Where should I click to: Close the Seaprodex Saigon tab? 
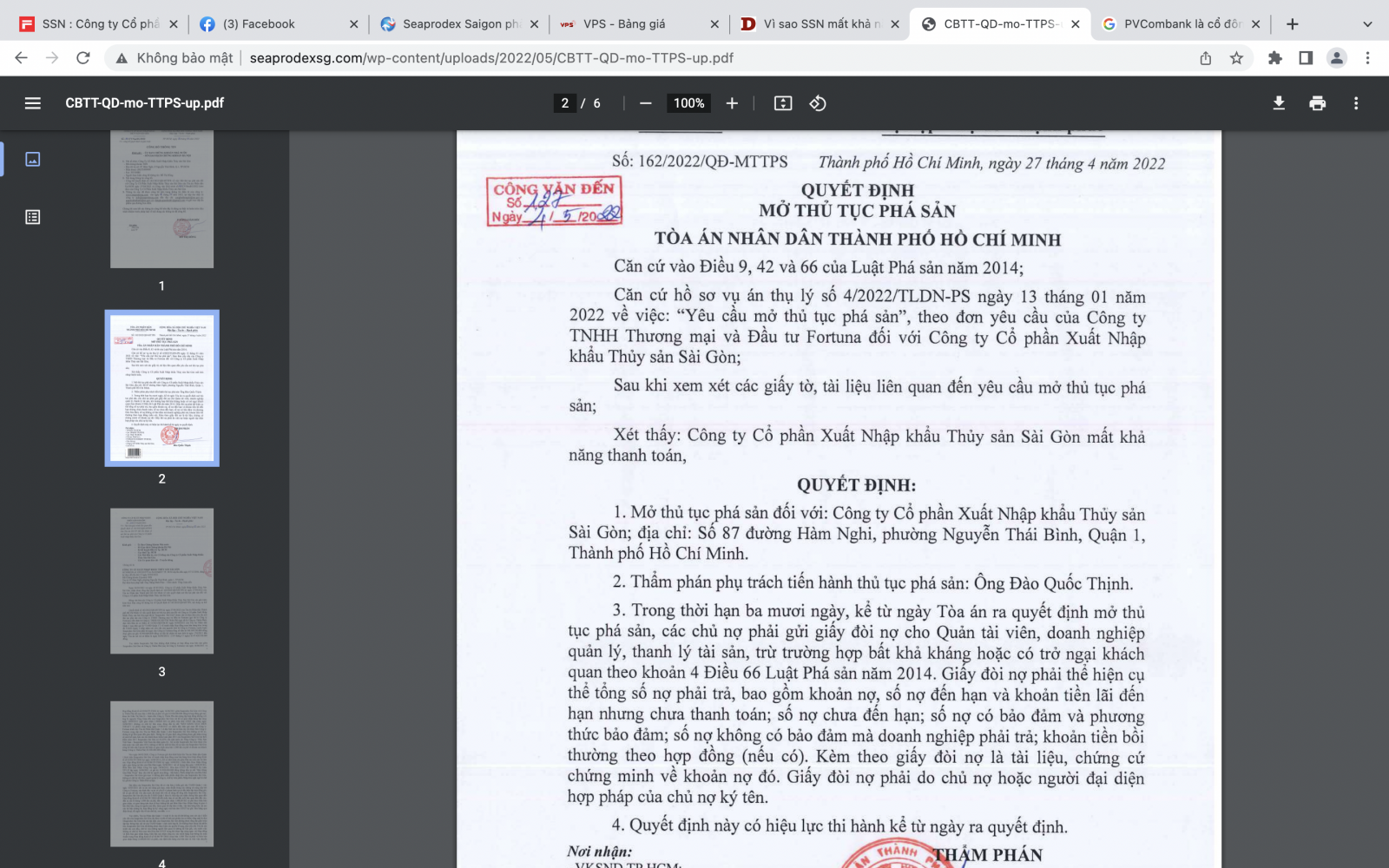(534, 24)
